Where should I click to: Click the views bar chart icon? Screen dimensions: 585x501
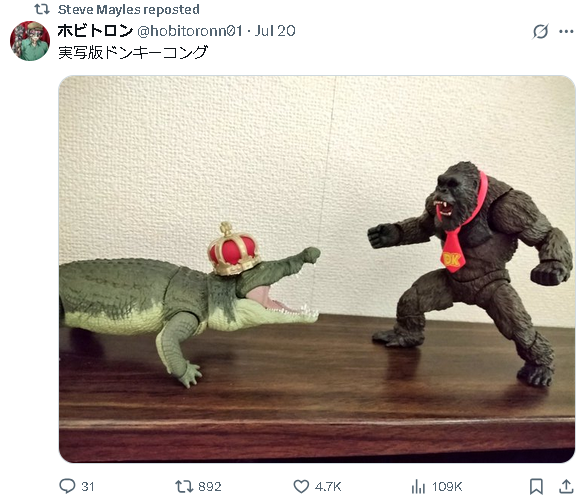418,486
